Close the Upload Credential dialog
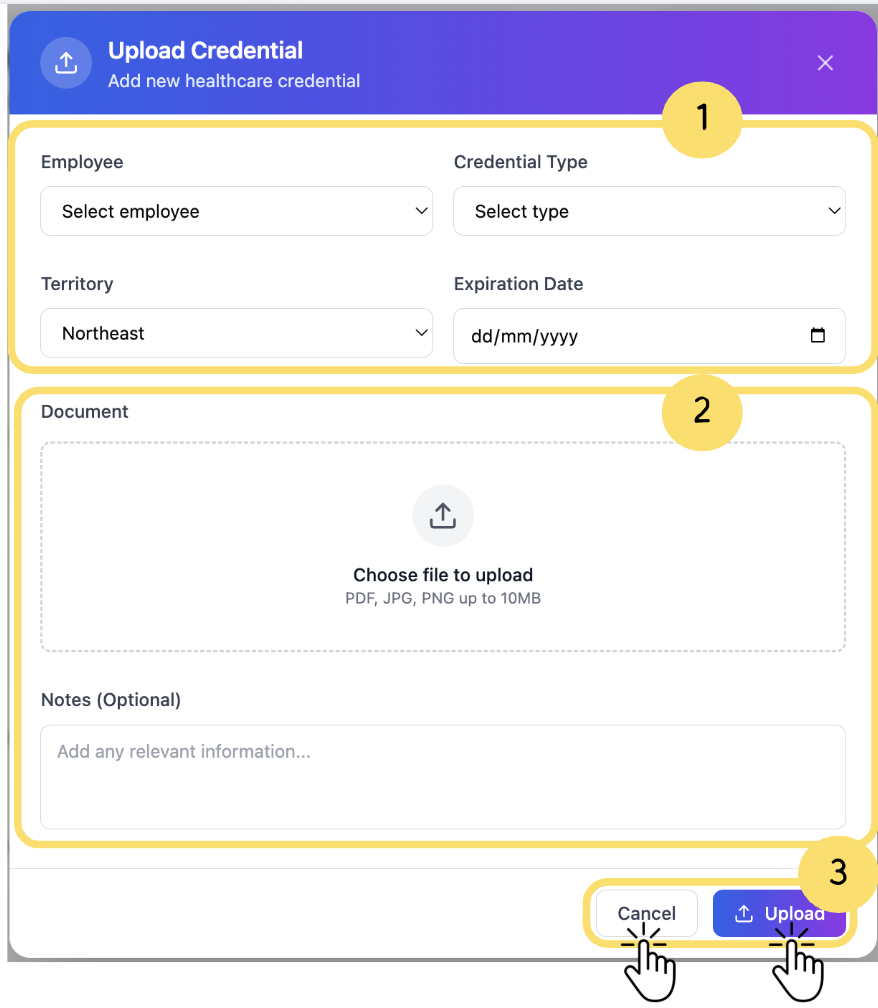Screen dimensions: 878x1008 click(x=825, y=63)
